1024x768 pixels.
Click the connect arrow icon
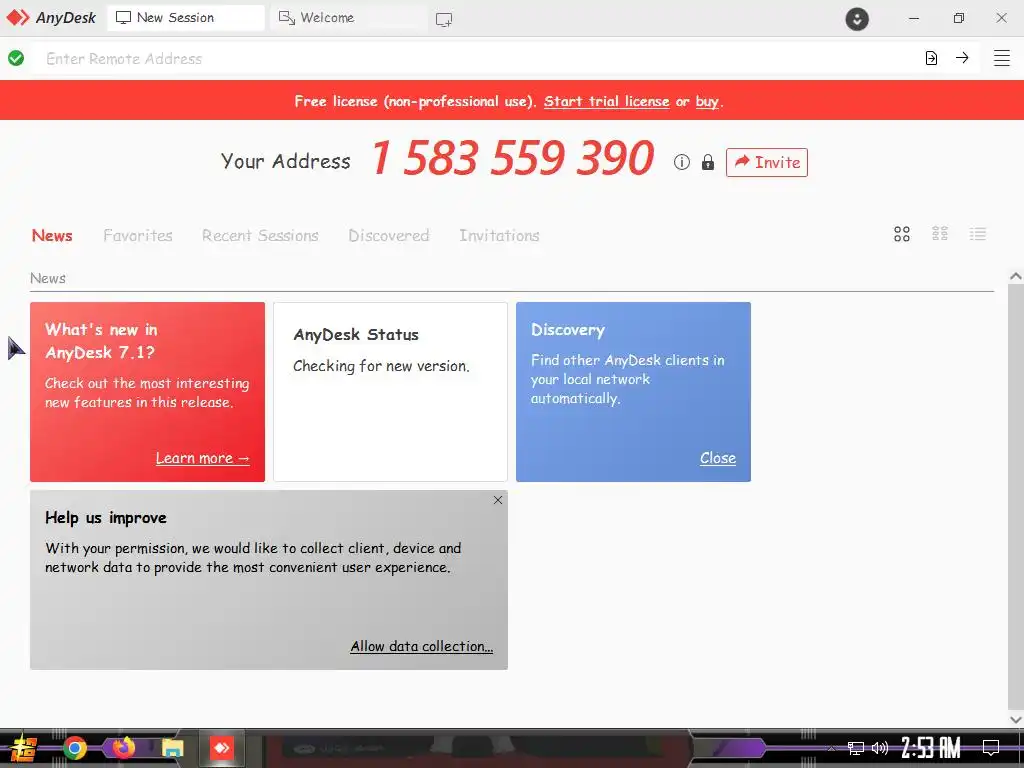pyautogui.click(x=962, y=57)
